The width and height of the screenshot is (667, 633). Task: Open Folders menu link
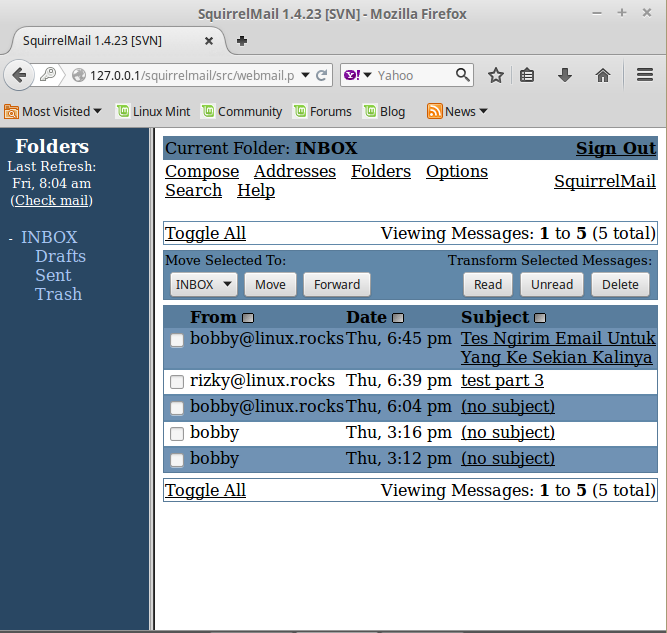coord(381,171)
